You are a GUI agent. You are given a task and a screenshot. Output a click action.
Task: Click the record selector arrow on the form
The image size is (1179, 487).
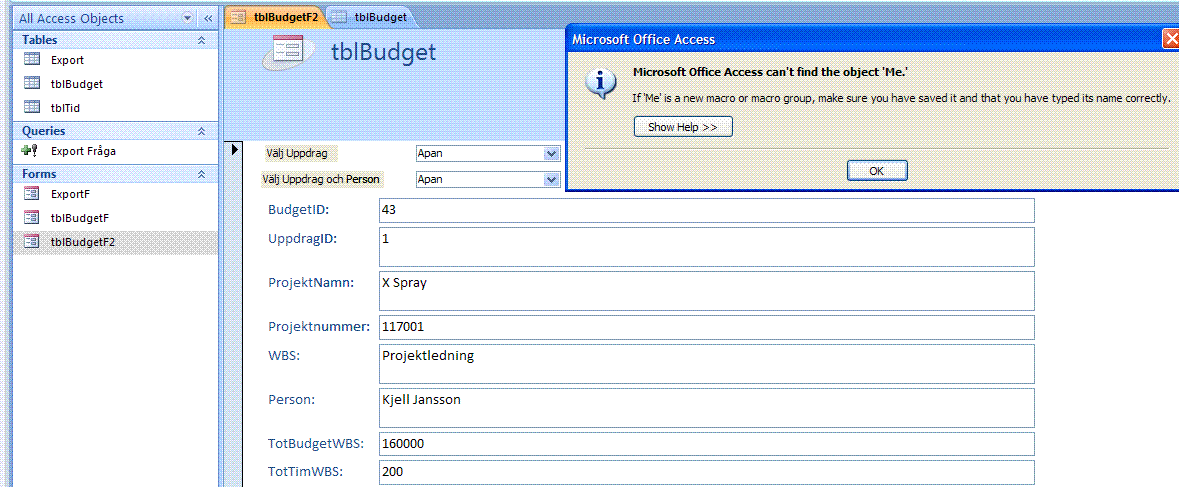point(235,150)
